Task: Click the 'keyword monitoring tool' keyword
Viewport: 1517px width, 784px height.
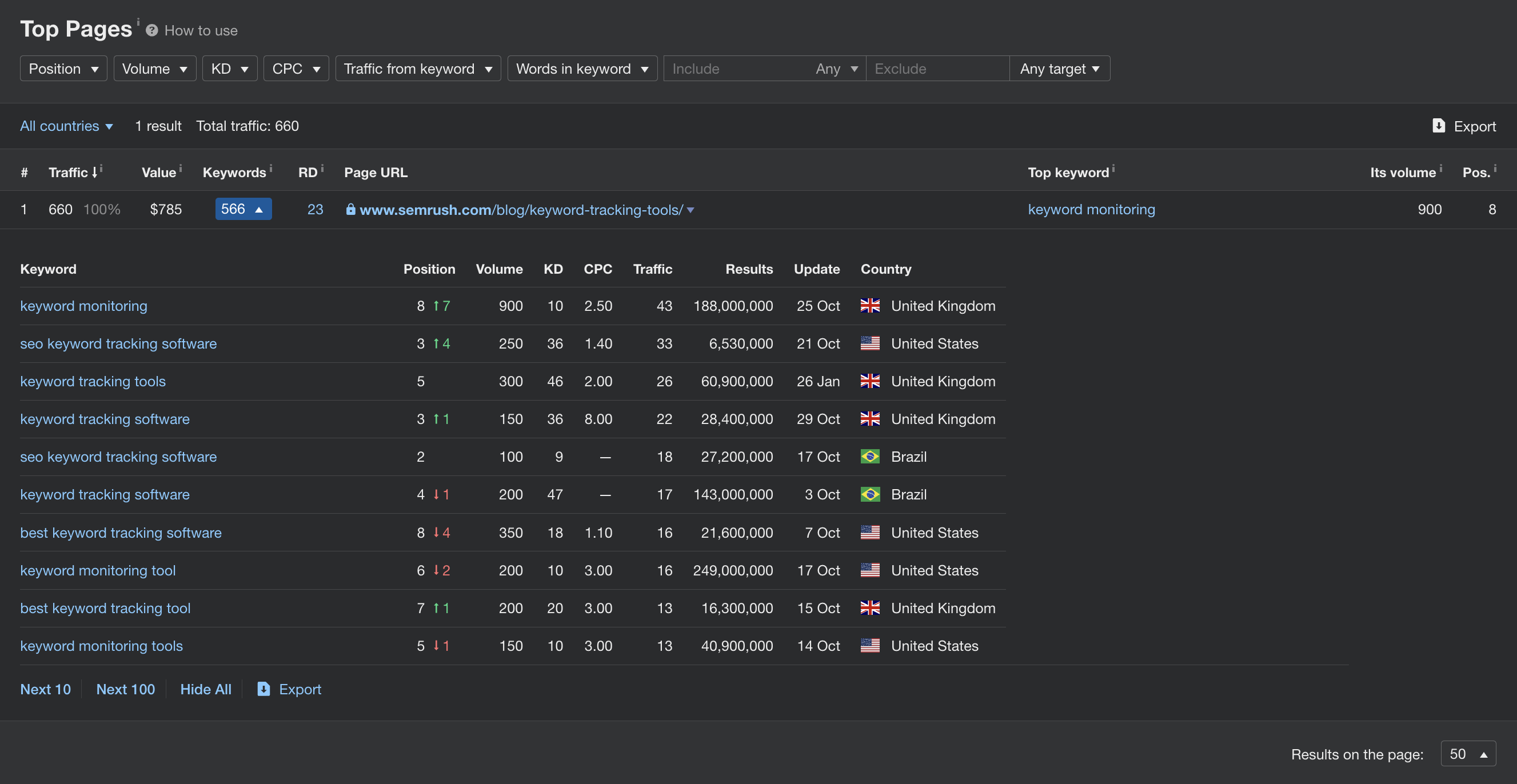Action: pyautogui.click(x=98, y=570)
